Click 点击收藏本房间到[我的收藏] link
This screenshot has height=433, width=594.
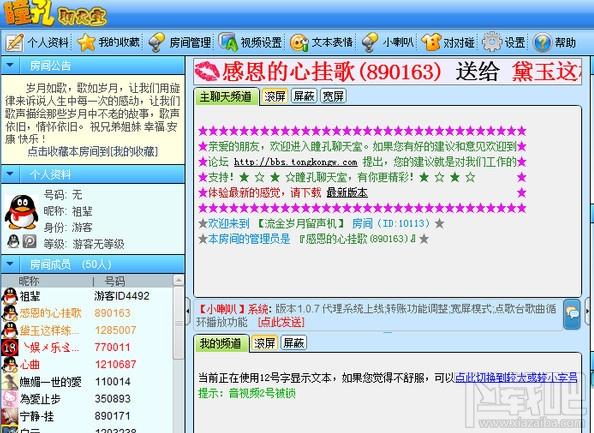point(93,152)
